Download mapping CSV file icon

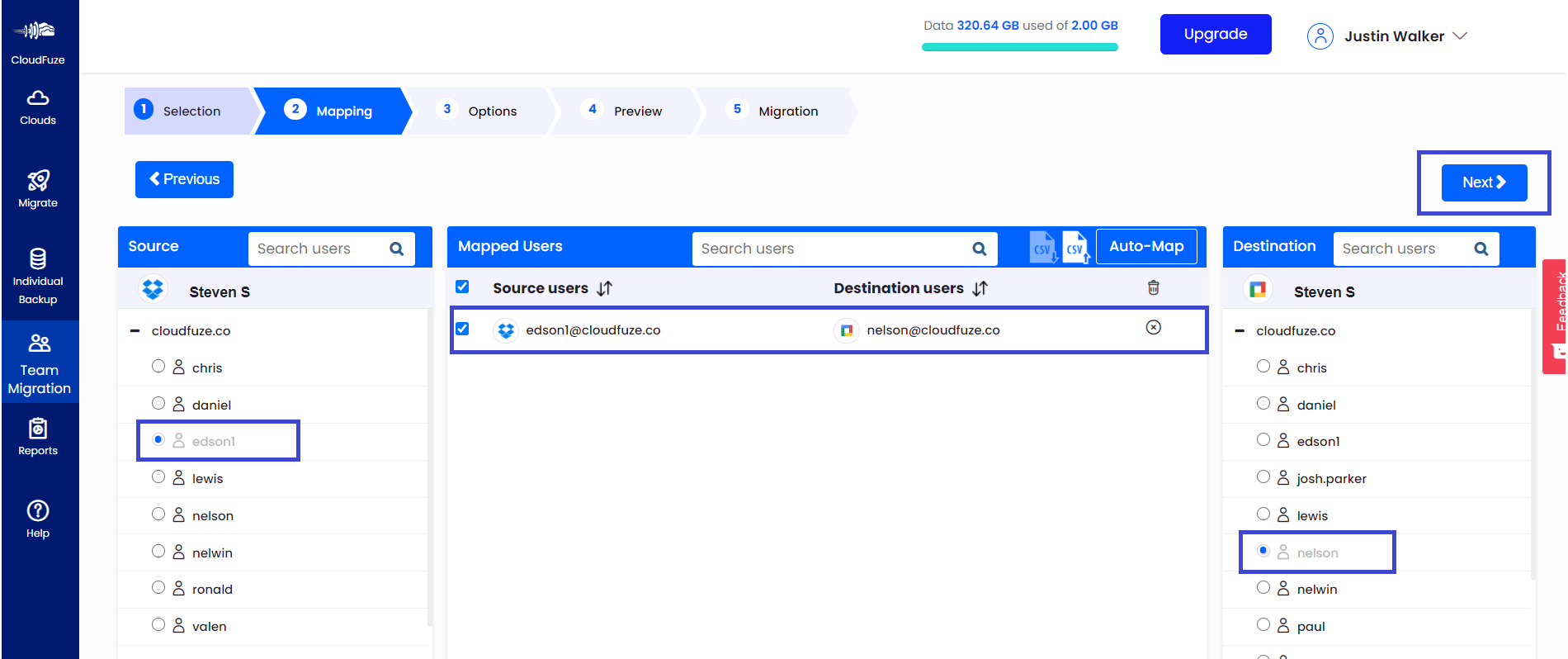click(x=1044, y=248)
